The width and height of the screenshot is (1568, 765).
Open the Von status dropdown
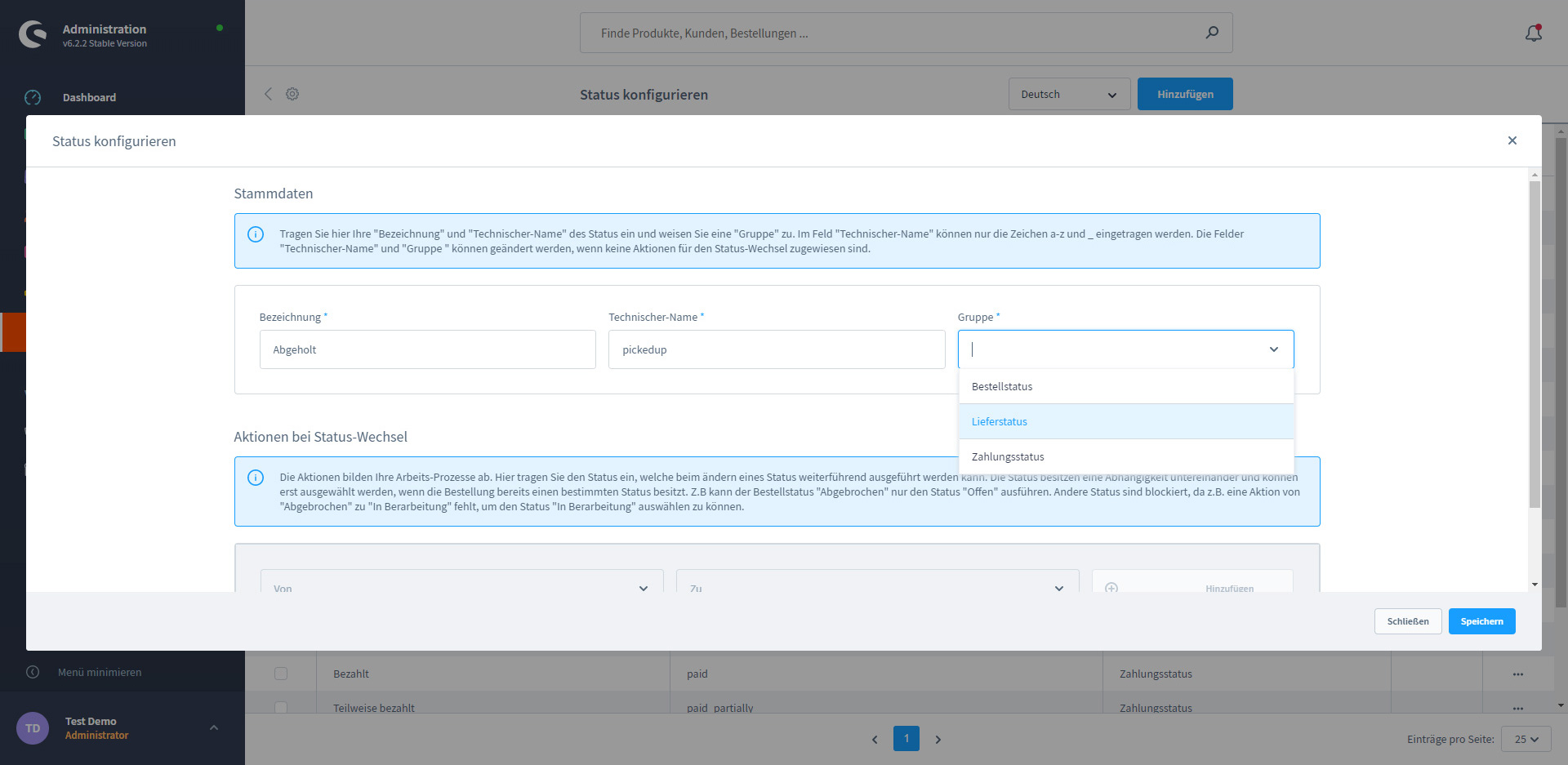pyautogui.click(x=461, y=581)
